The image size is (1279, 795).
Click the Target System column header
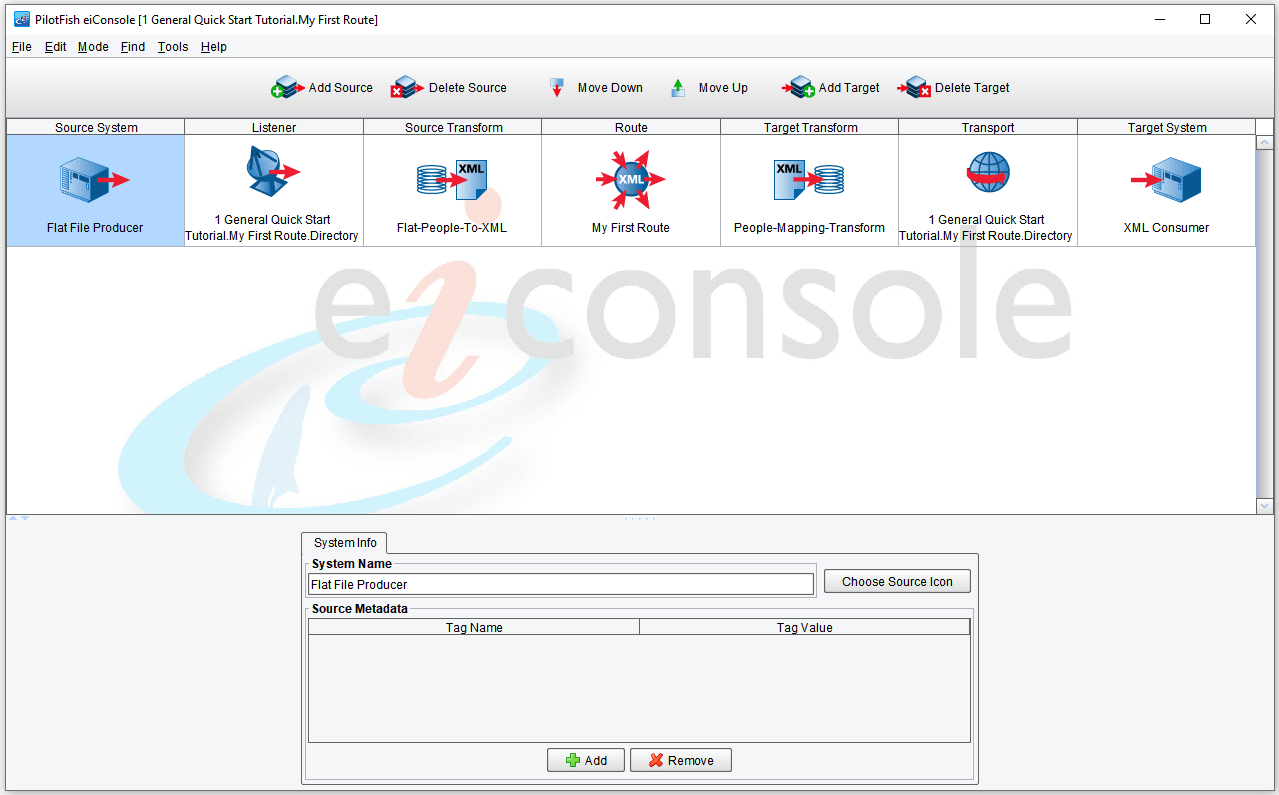point(1167,127)
